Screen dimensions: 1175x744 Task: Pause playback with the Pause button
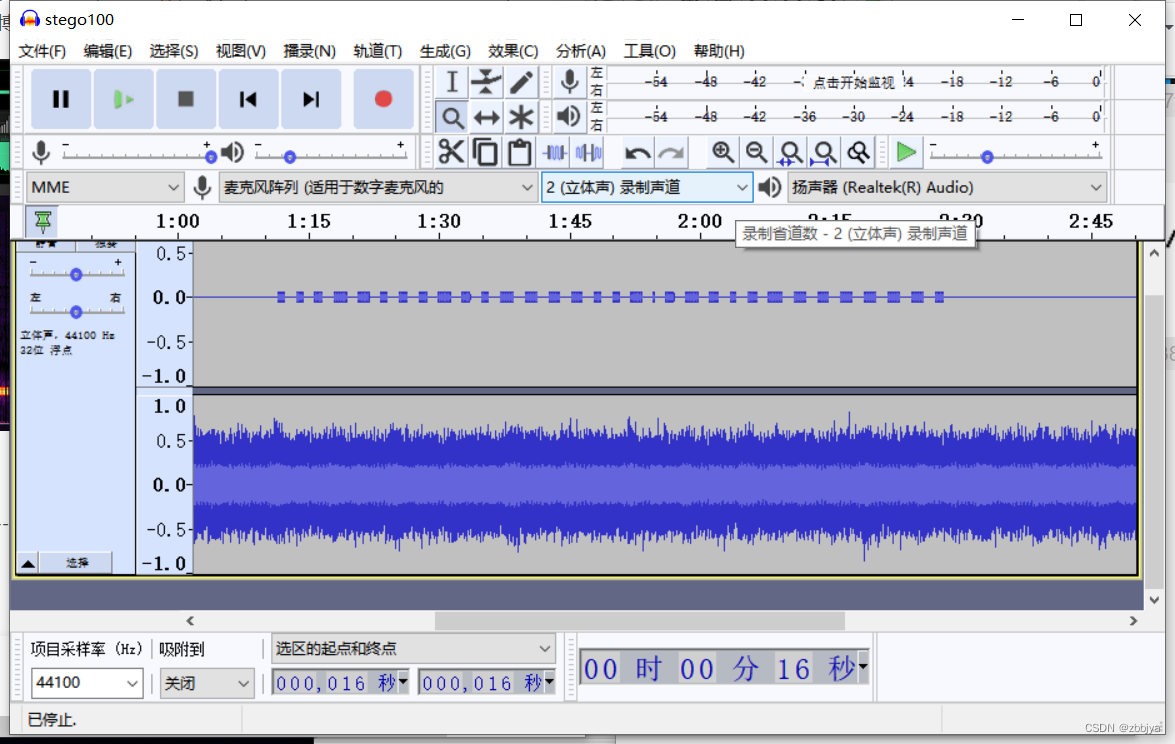61,99
